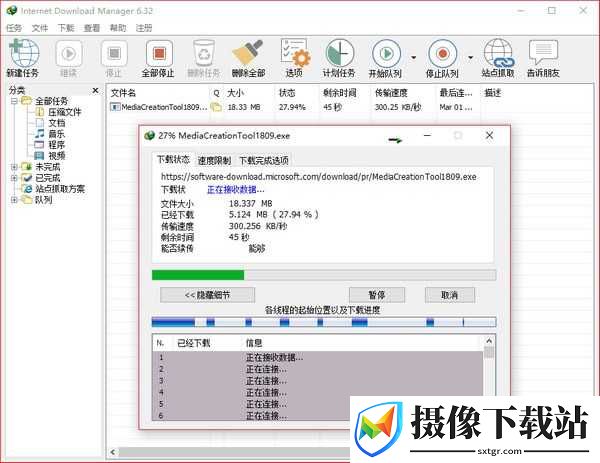Select thread 3 row in list
Image resolution: width=600 pixels, height=463 pixels.
click(318, 381)
